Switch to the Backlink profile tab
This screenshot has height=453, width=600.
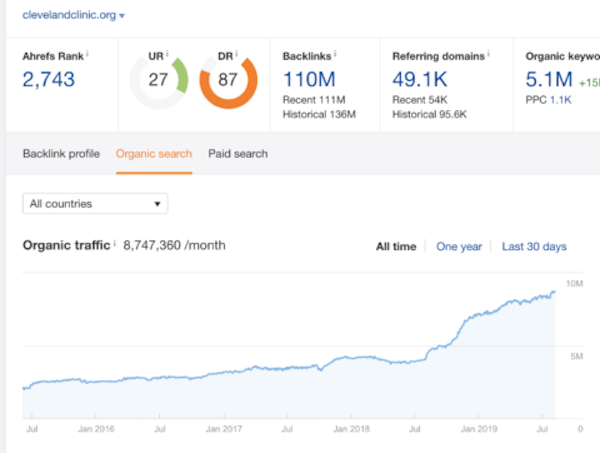[61, 154]
